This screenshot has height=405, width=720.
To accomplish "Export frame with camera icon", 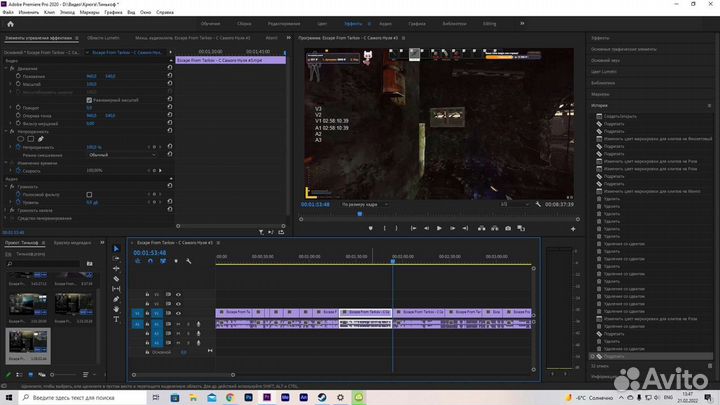I will tap(508, 228).
